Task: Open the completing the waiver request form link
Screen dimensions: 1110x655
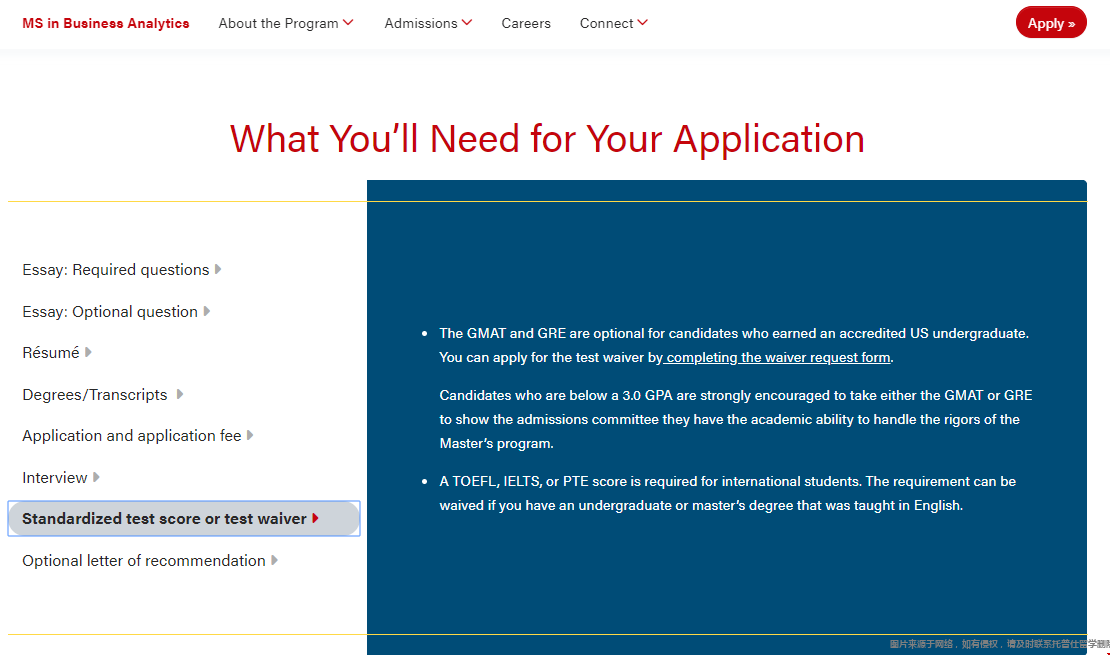Action: [x=777, y=358]
